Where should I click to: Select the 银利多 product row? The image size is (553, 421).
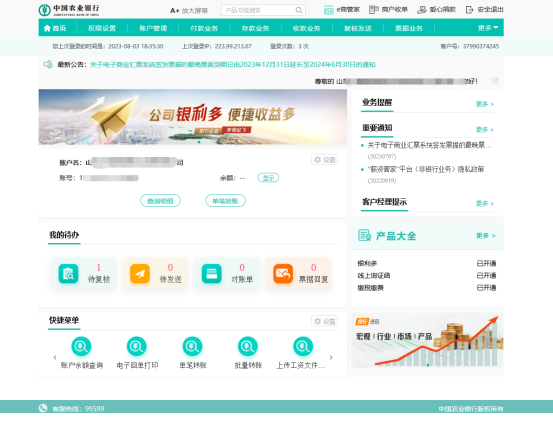point(427,263)
